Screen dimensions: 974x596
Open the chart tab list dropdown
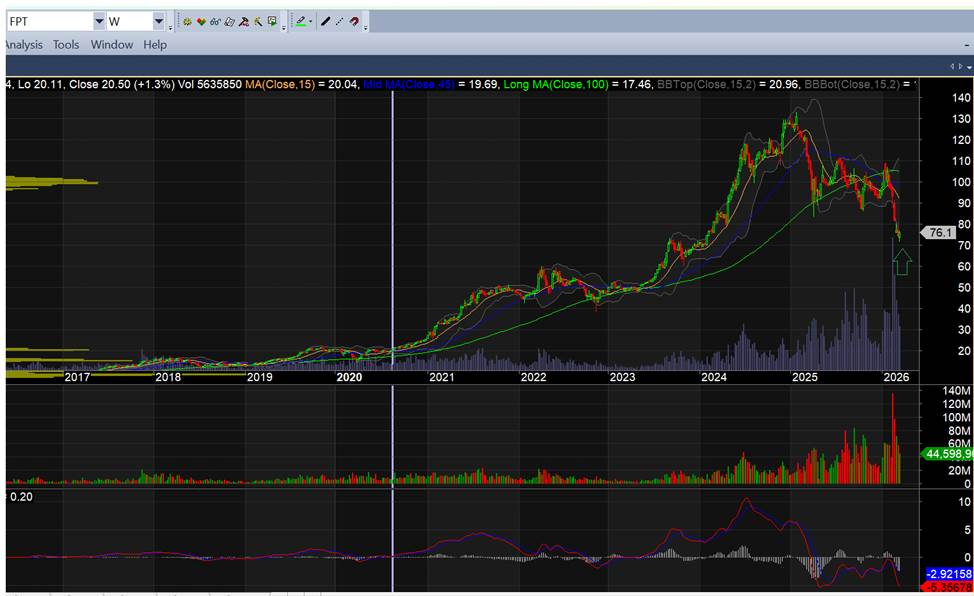[969, 67]
